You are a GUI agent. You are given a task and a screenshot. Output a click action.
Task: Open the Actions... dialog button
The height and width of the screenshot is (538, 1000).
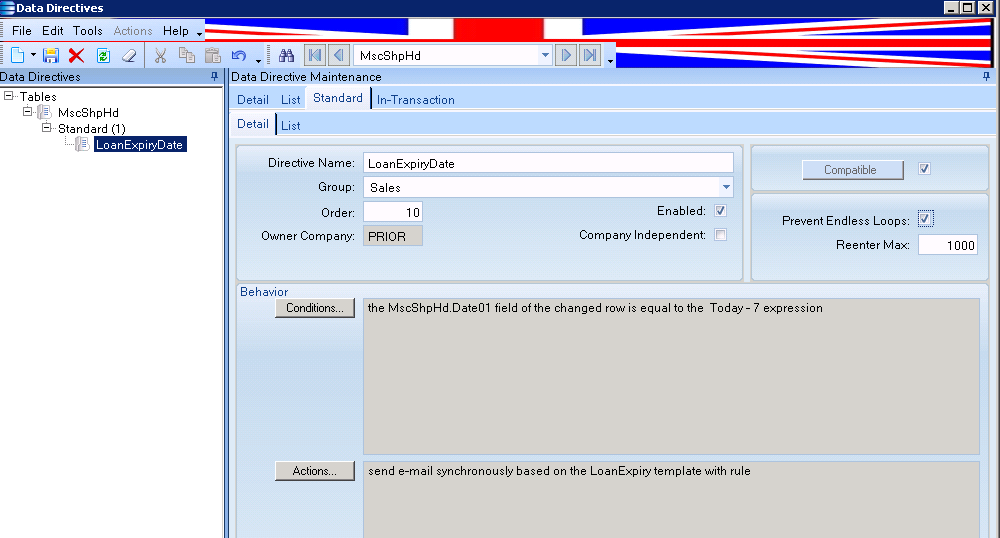(315, 471)
